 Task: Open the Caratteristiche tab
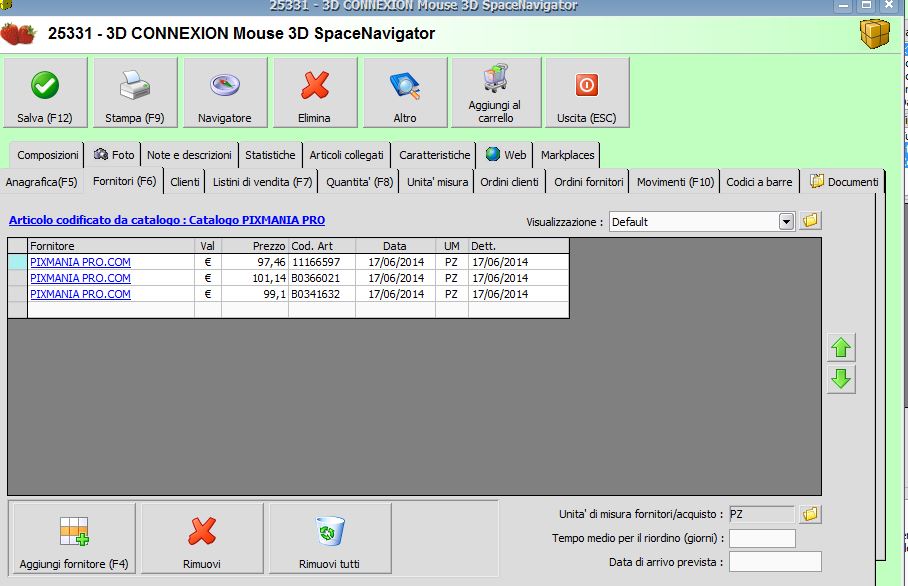[x=435, y=155]
